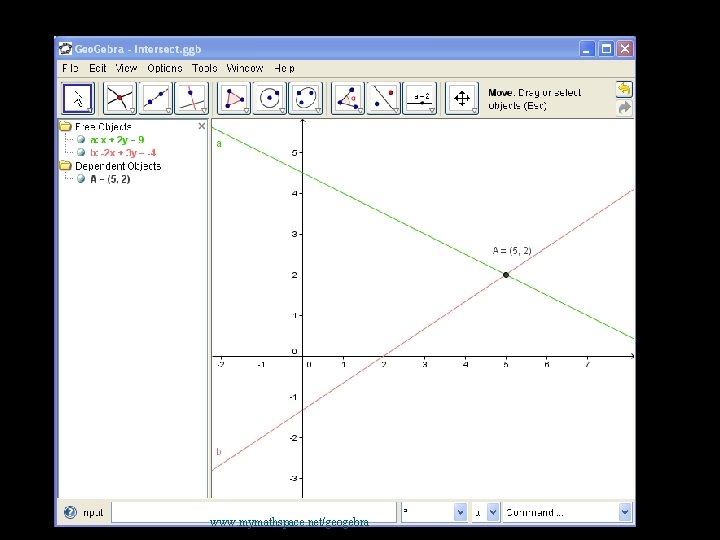Click the red line label b
Viewport: 720px width, 540px height.
pyautogui.click(x=219, y=451)
